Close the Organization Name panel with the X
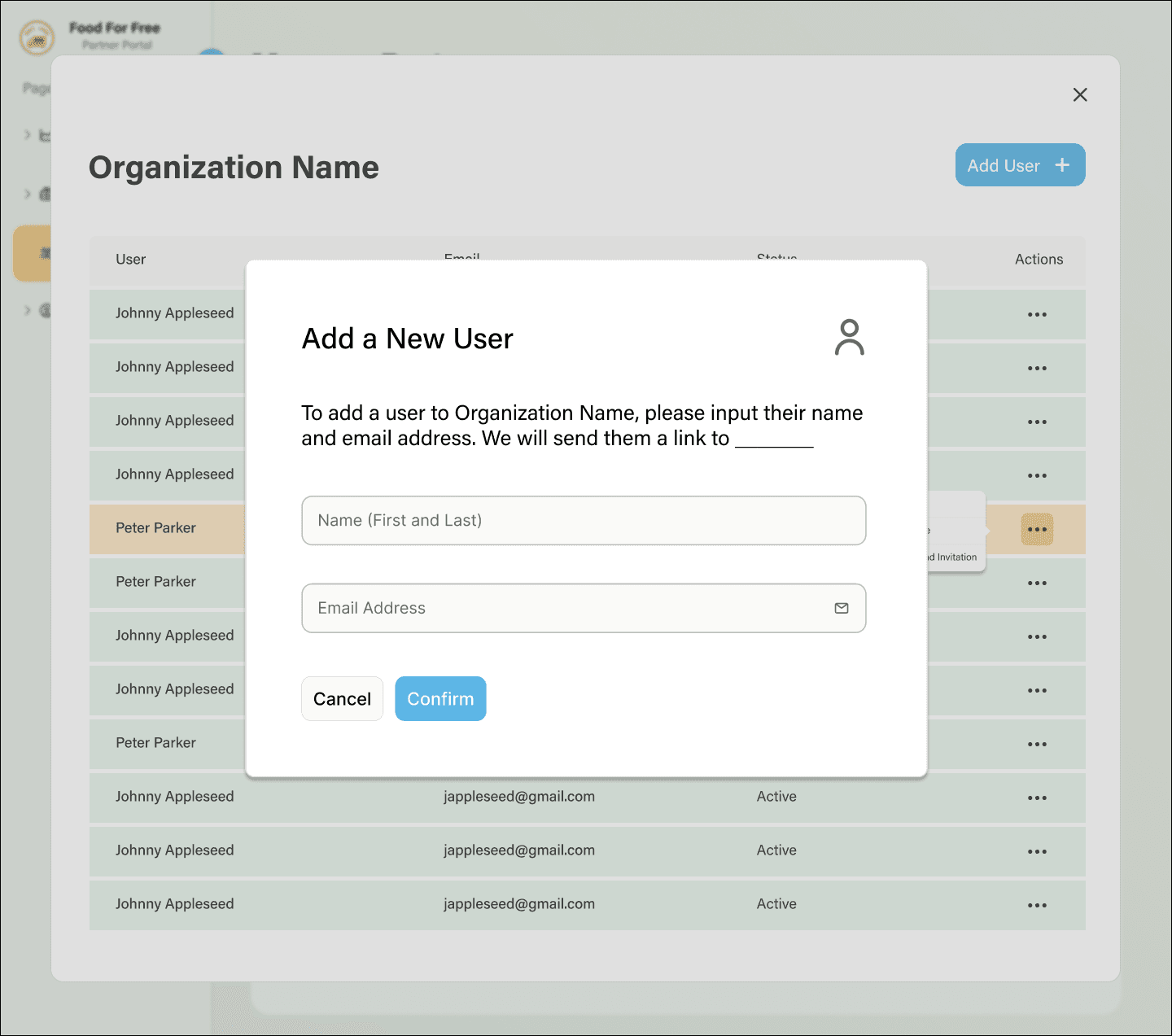The height and width of the screenshot is (1036, 1172). tap(1080, 95)
